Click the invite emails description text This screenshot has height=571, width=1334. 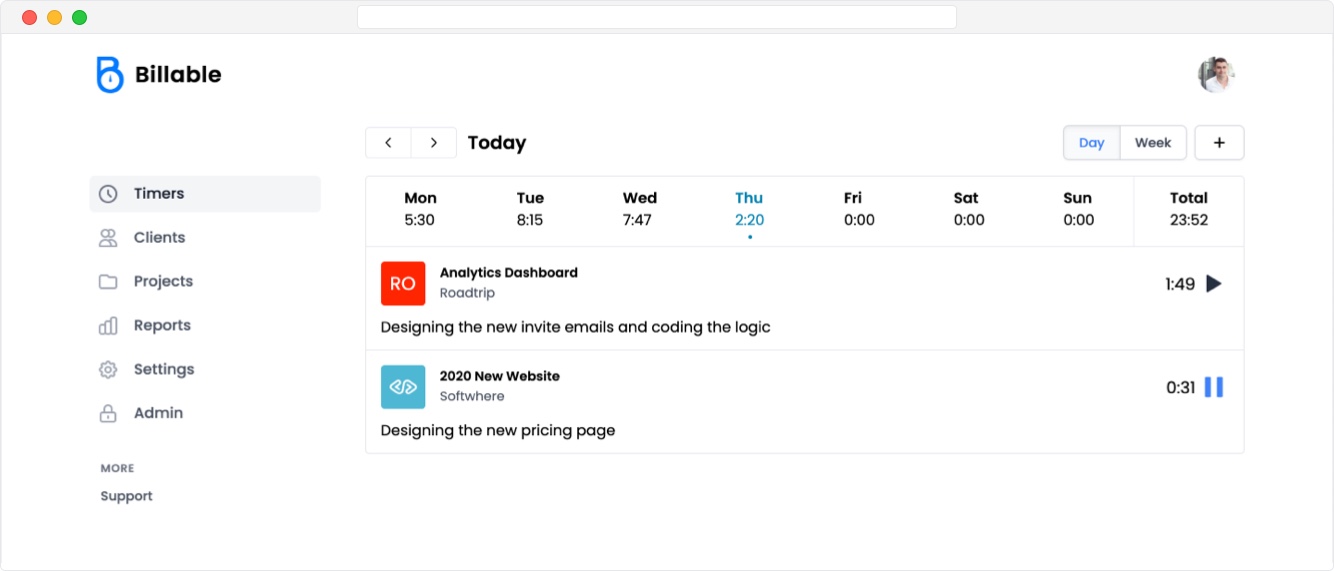click(x=576, y=327)
